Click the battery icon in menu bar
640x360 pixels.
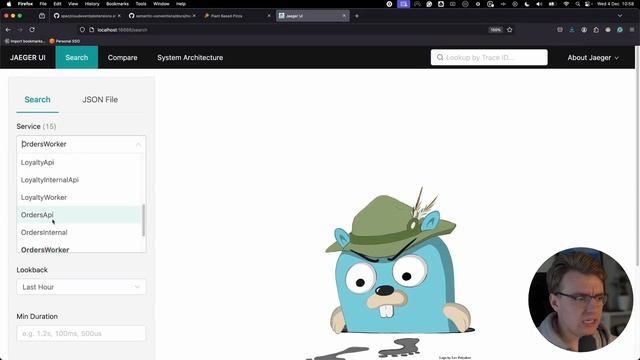[553, 4]
